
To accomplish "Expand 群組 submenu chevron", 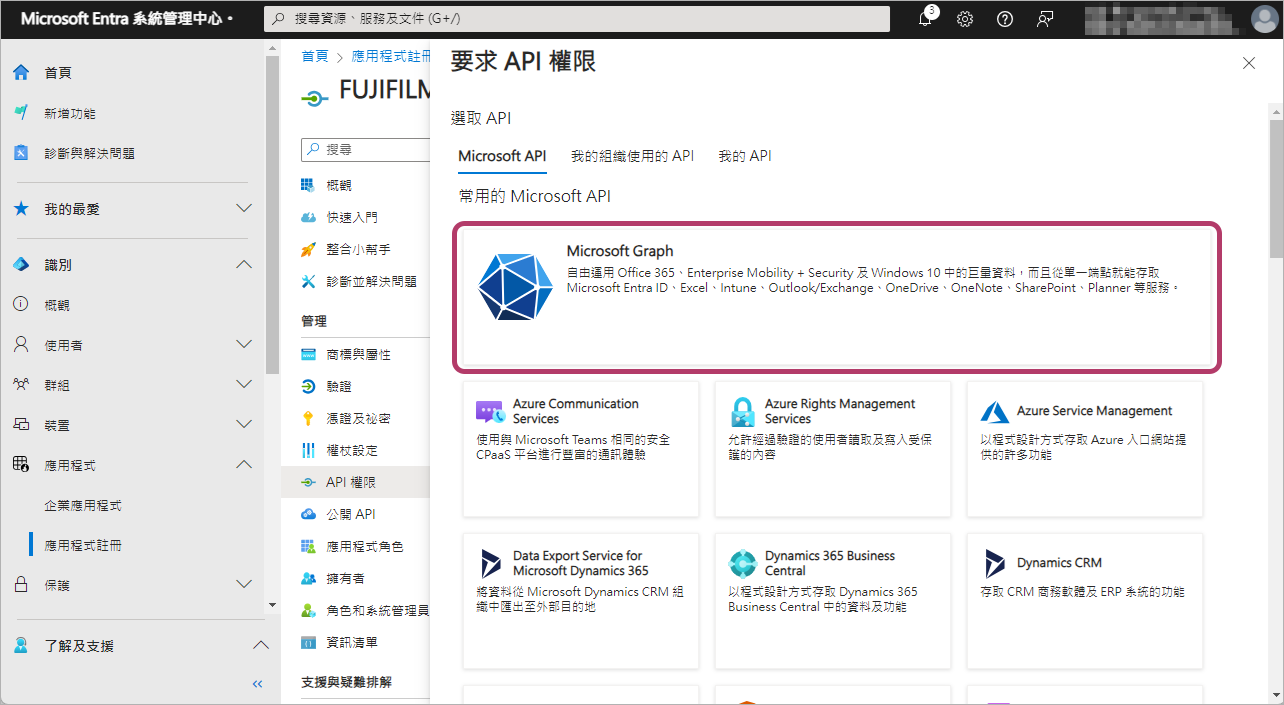I will (244, 385).
